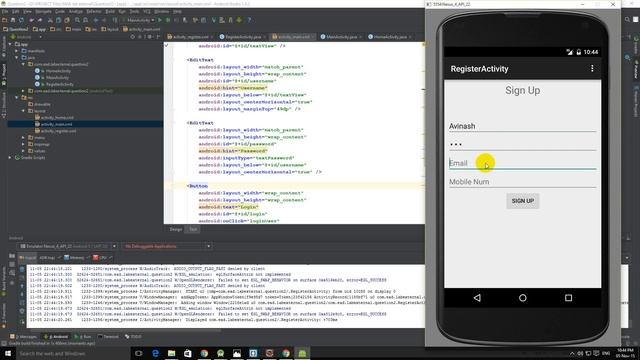Synchronize the project with the refresh icon
Screen dimensions: 640x360
click(x=21, y=20)
